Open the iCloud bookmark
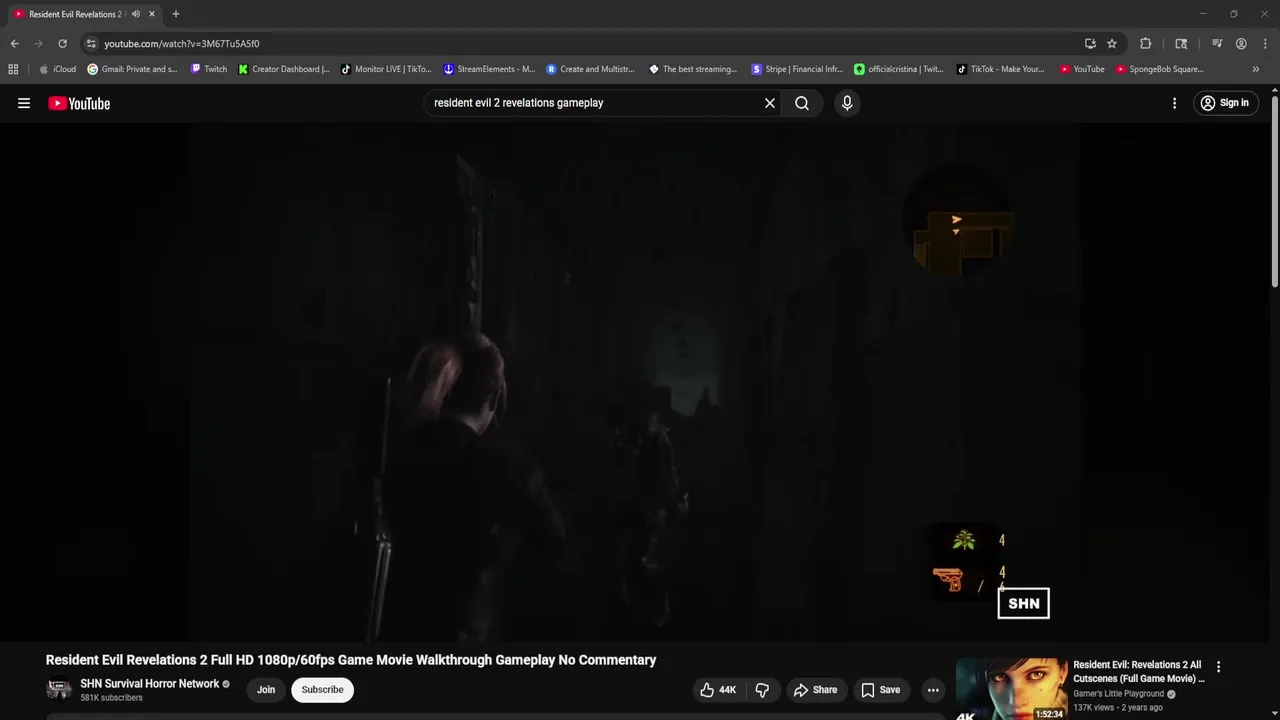The width and height of the screenshot is (1280, 720). (x=57, y=69)
